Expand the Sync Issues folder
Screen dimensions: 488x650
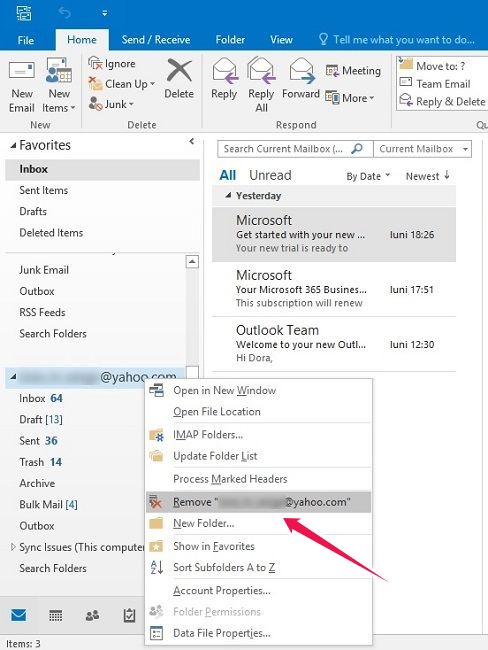tap(13, 547)
